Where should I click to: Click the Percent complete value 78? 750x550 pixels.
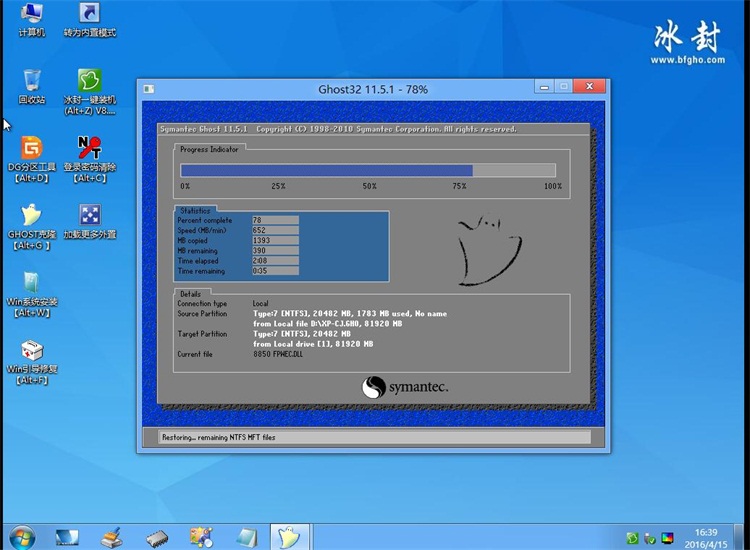(276, 220)
